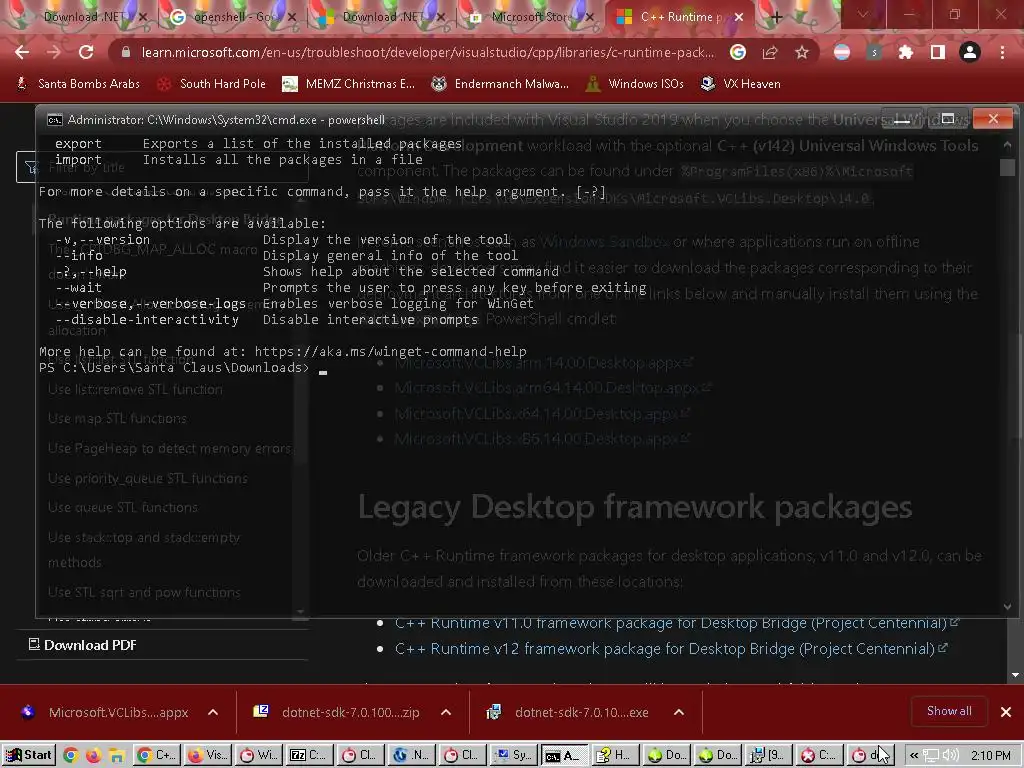Open the Chrome profile avatar menu

pos(970,52)
